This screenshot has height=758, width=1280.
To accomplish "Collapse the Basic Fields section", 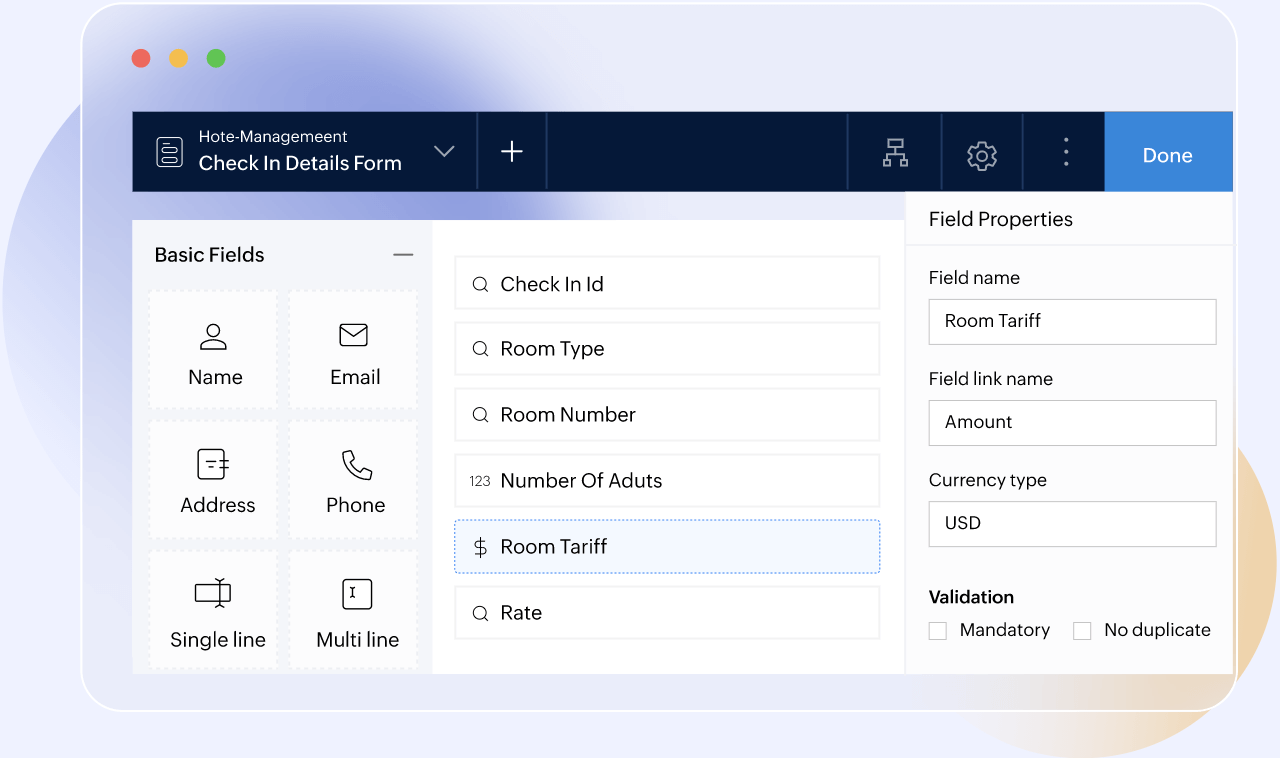I will (x=403, y=255).
